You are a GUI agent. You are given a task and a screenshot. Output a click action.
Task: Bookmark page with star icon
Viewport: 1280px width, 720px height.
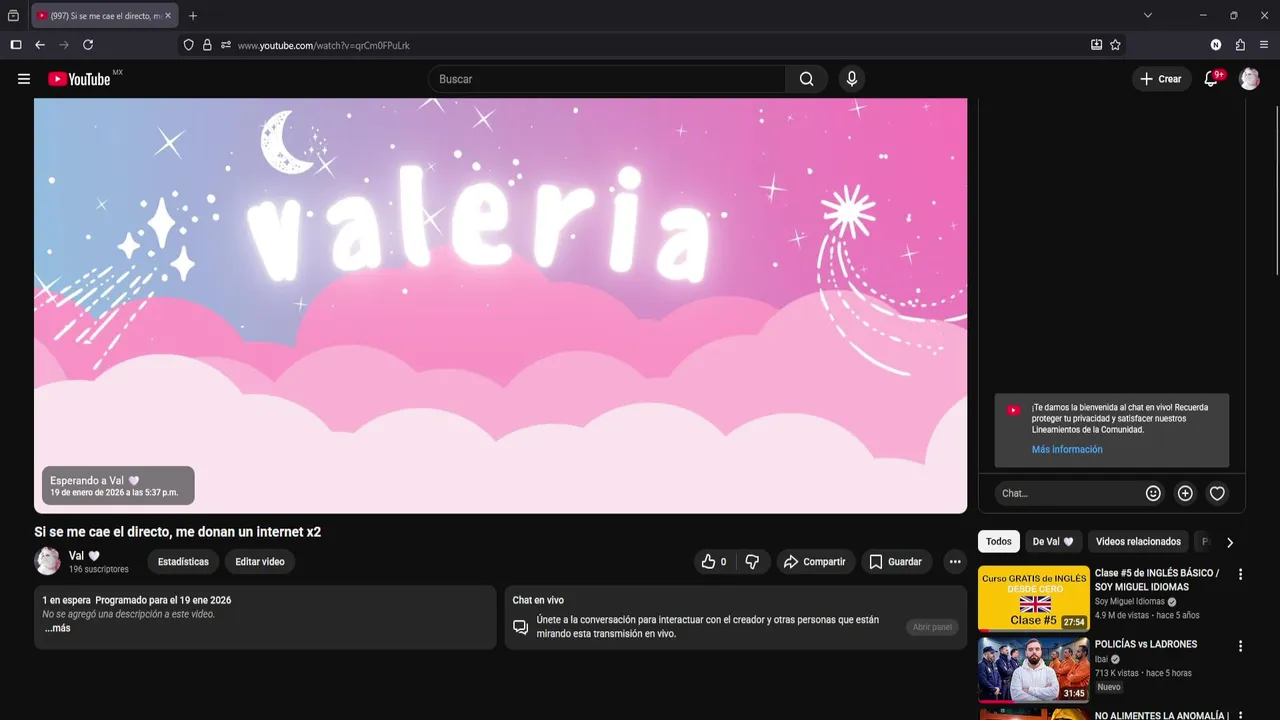[x=1115, y=45]
